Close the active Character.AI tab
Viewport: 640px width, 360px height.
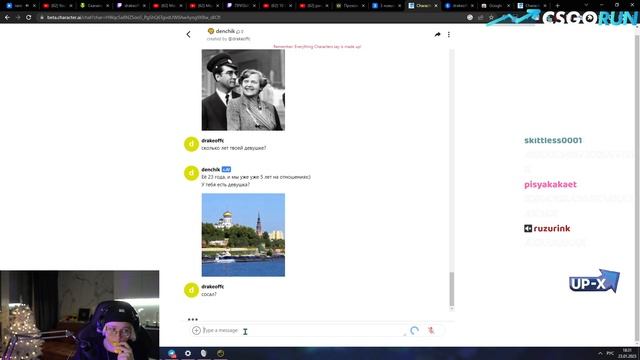[x=436, y=6]
